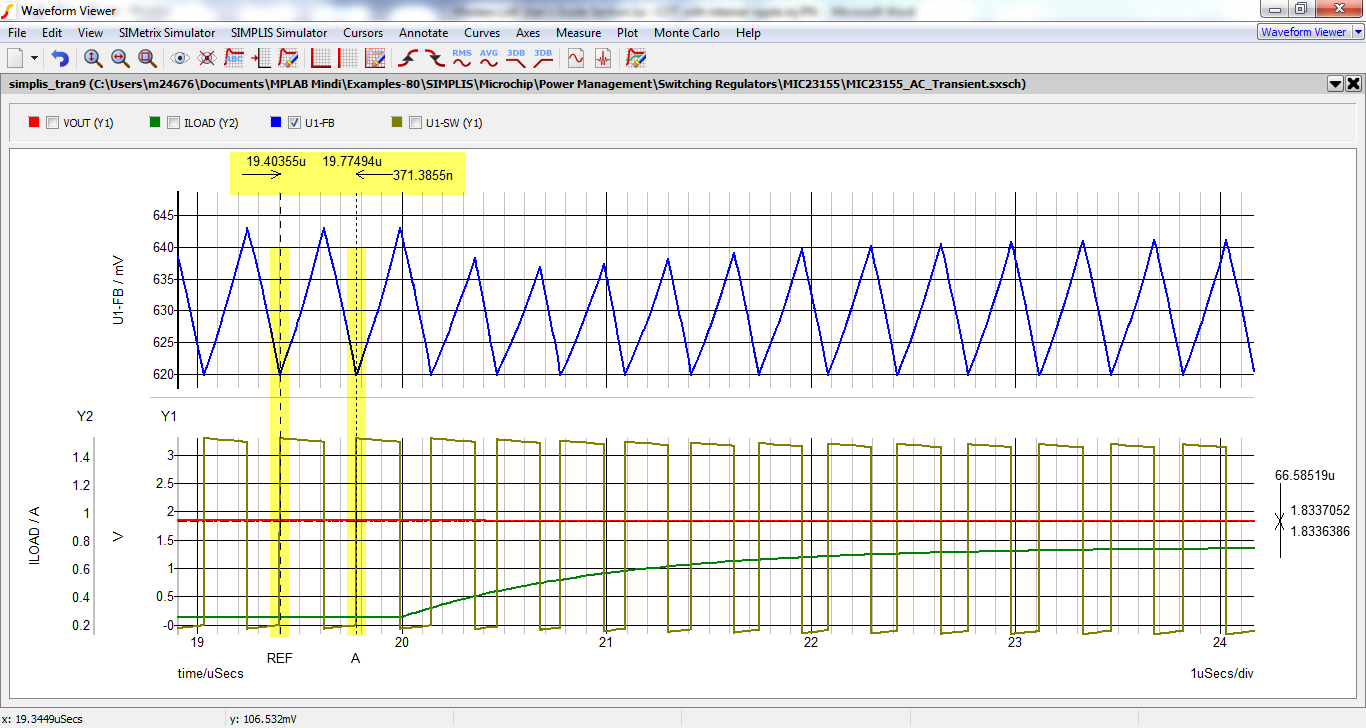Click the 371.3855n cursor difference readout

423,175
